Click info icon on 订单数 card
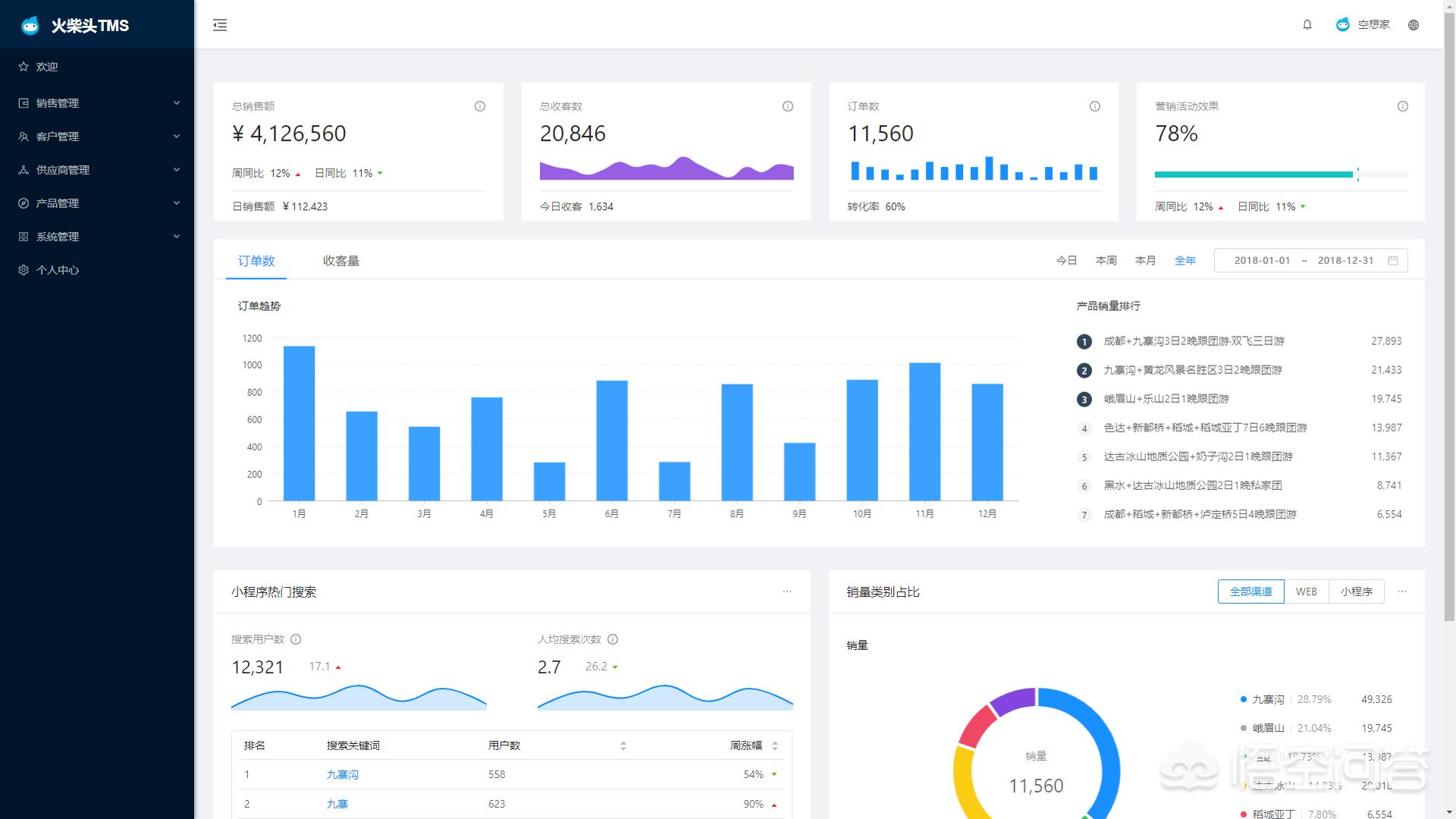Viewport: 1456px width, 819px height. click(1095, 106)
